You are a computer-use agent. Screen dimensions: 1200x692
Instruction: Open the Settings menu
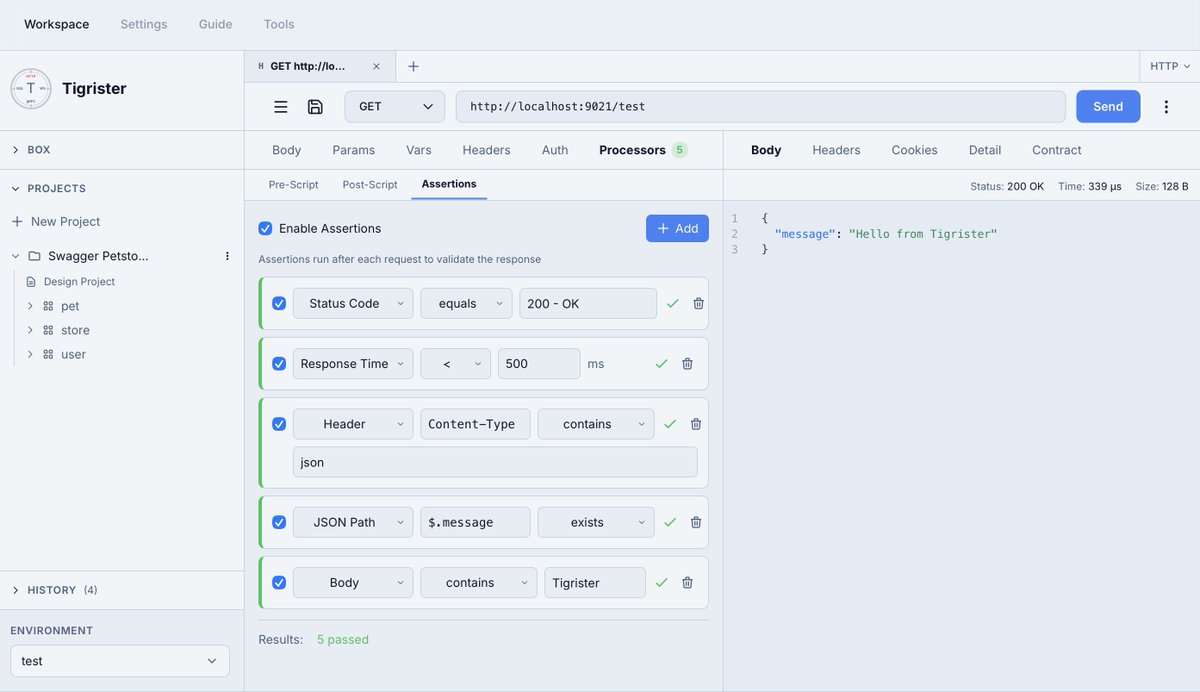tap(144, 24)
